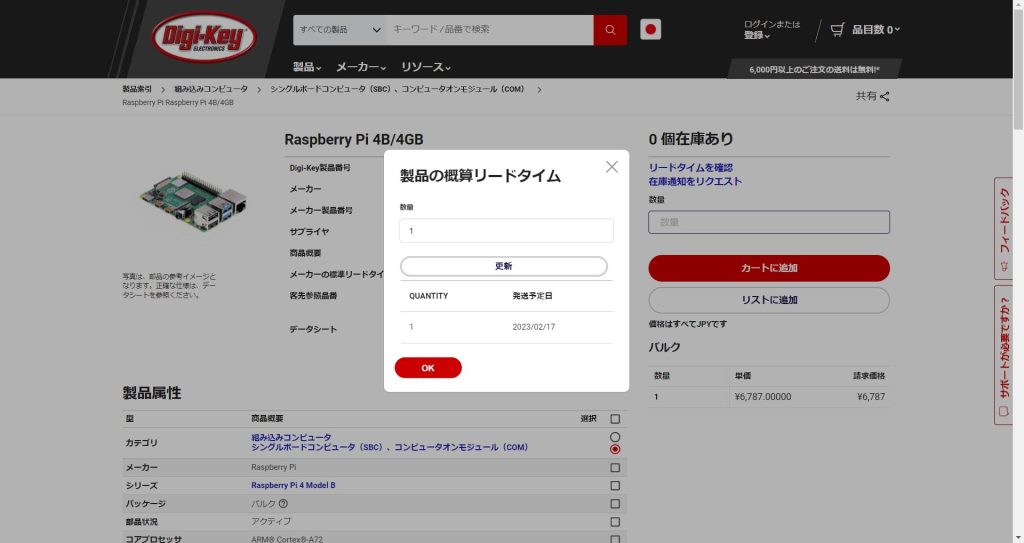
Task: Open the Japan flag country selector
Action: 650,29
